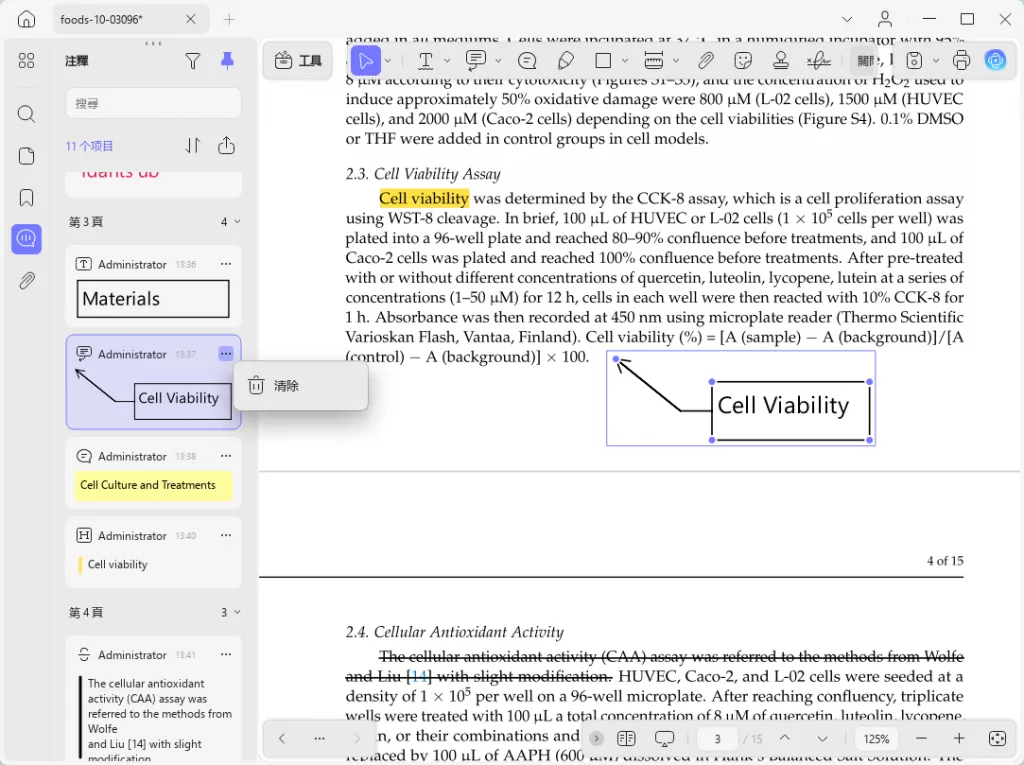Print the document

tap(961, 61)
